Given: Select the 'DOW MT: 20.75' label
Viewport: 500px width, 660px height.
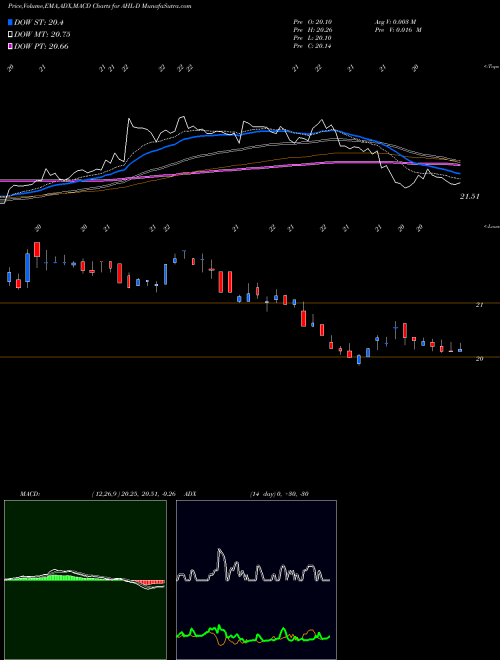Looking at the screenshot, I should (42, 35).
